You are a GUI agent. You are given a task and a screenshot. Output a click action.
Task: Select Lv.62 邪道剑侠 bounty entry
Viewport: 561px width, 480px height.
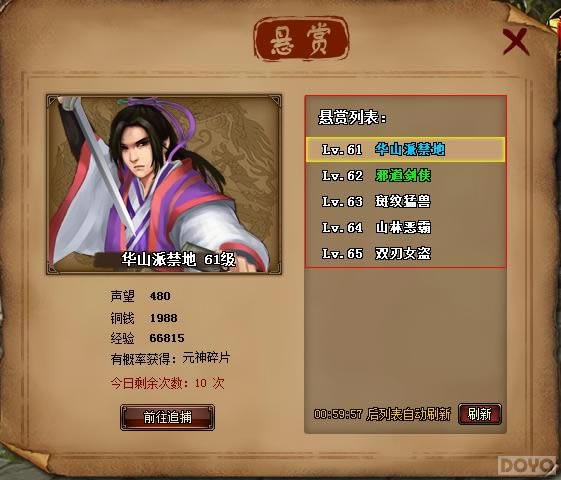pyautogui.click(x=405, y=176)
